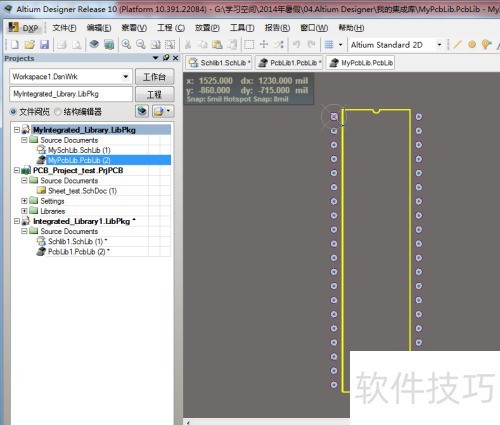Viewport: 500px width, 425px height.
Task: Open the 帮助(H) menu
Action: click(x=351, y=28)
